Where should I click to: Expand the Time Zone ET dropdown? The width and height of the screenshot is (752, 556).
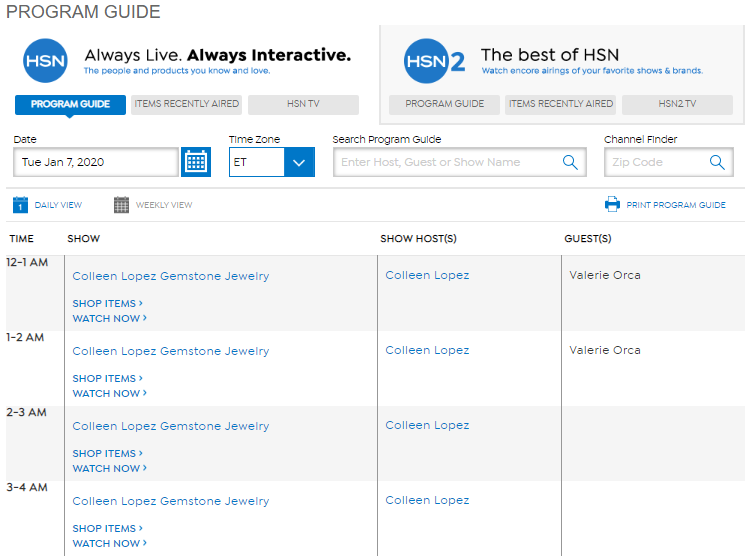[x=299, y=162]
